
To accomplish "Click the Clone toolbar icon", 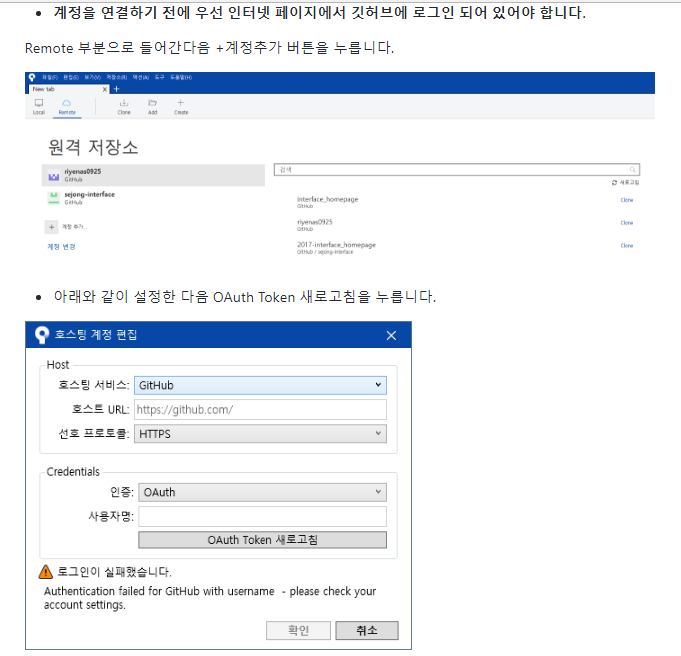I will click(124, 106).
